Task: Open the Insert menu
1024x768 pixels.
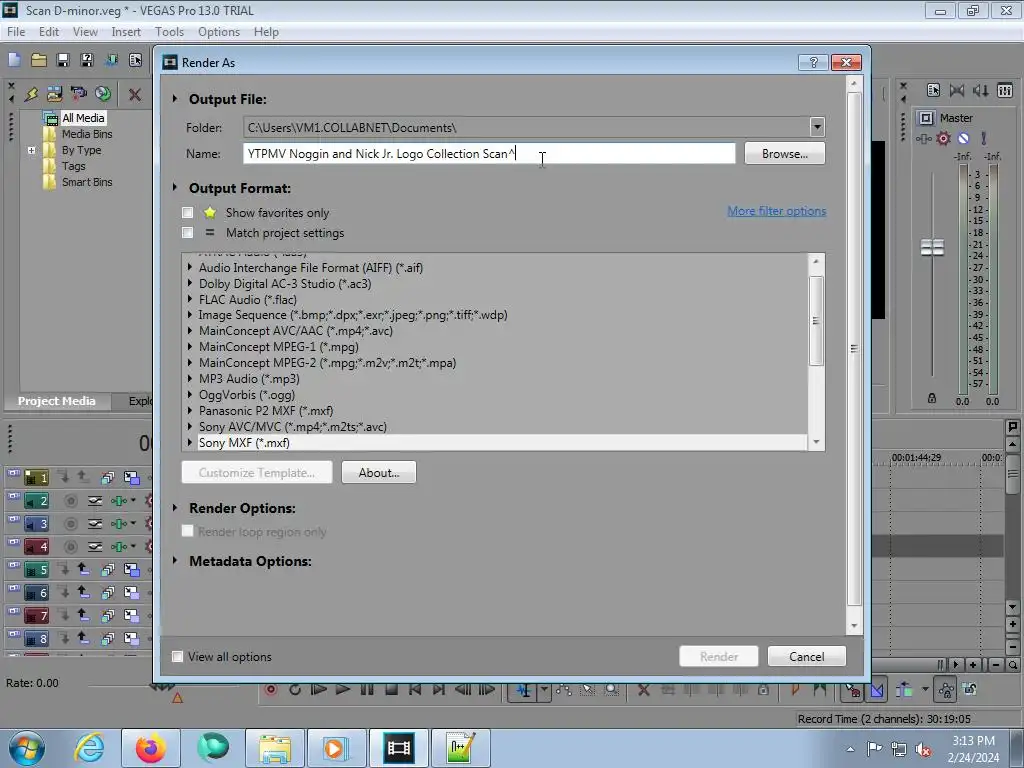Action: point(126,31)
